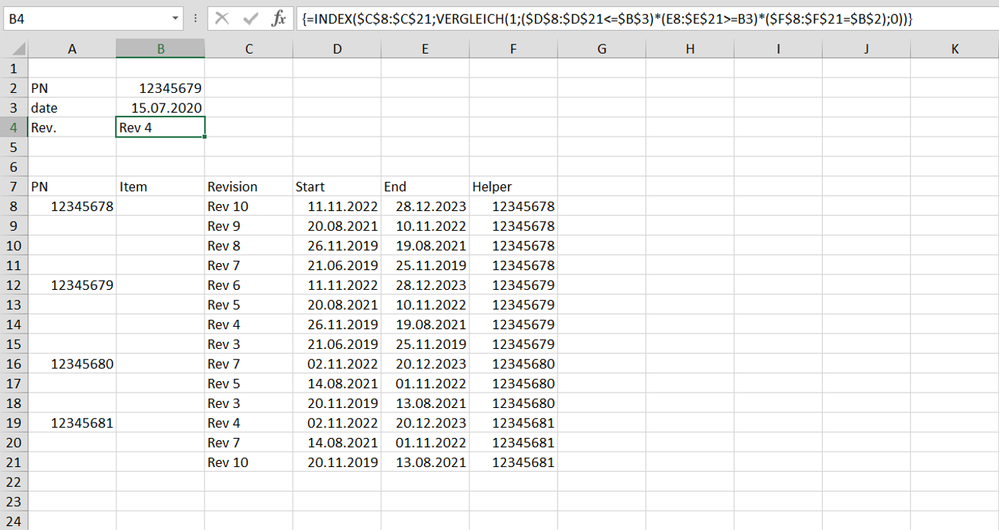Click cell B2 containing 12345679
The image size is (999, 530).
161,88
